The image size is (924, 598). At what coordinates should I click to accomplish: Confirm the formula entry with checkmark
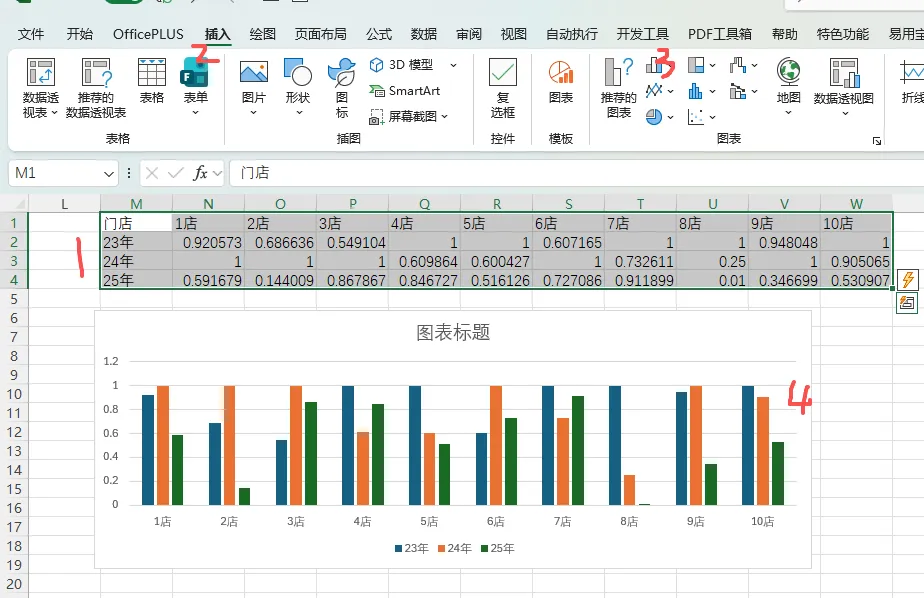coord(175,173)
